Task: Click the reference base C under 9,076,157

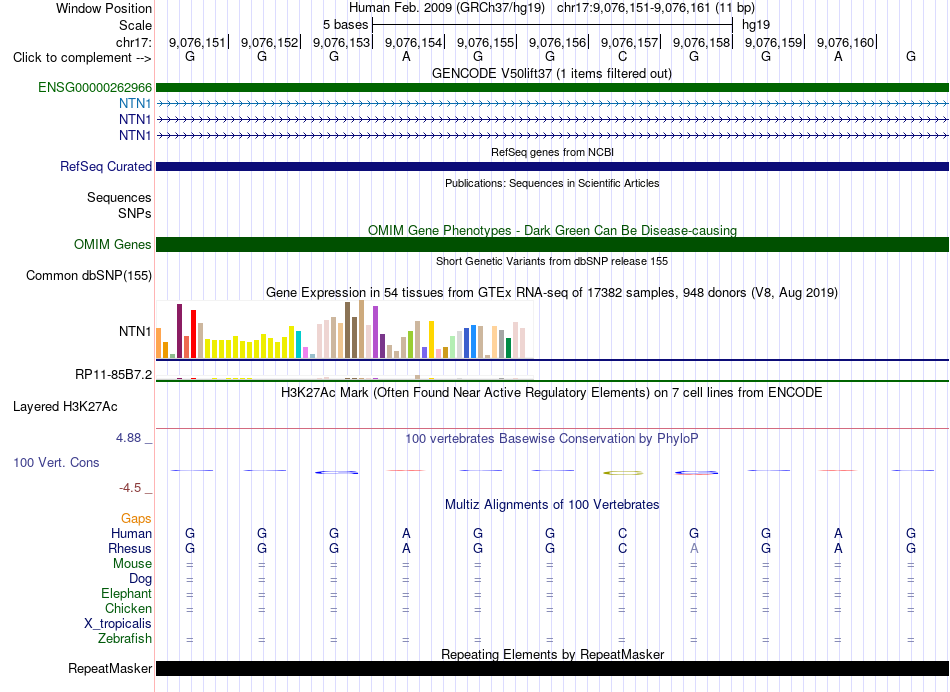Action: 622,56
